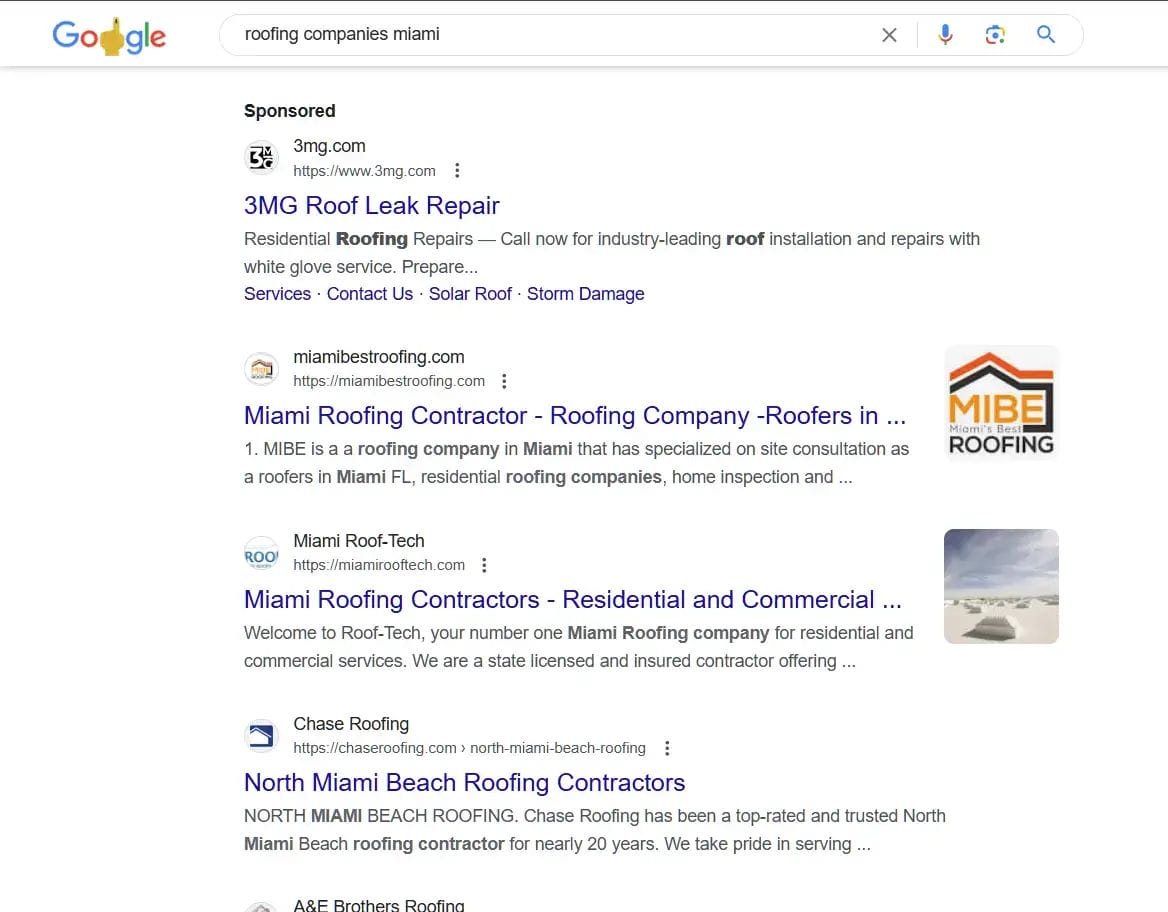Click the magnifying glass search button
Image resolution: width=1168 pixels, height=912 pixels.
pyautogui.click(x=1046, y=35)
